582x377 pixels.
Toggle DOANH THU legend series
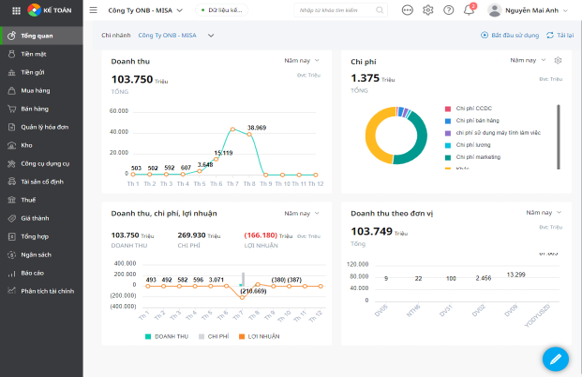167,337
